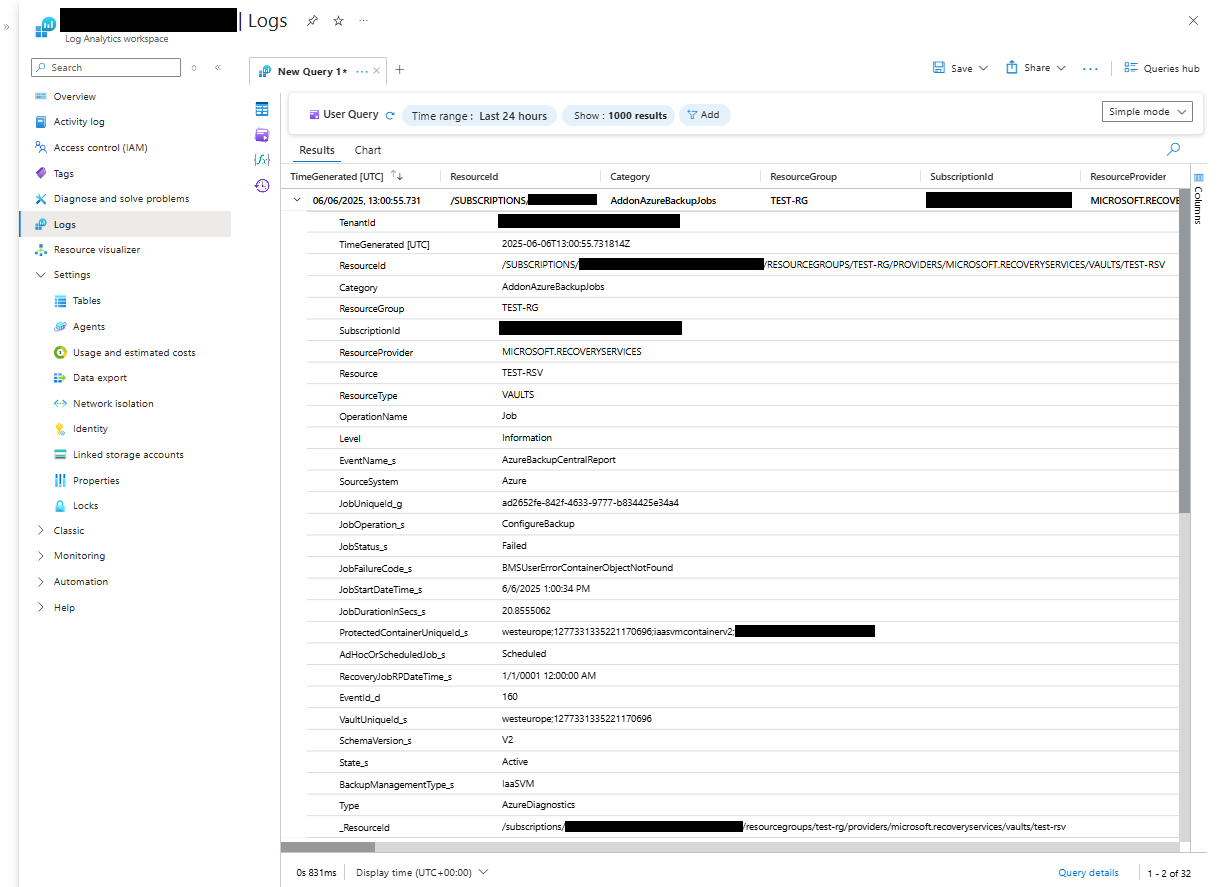This screenshot has height=887, width=1218.
Task: Add a filter with Add button
Action: coord(704,115)
